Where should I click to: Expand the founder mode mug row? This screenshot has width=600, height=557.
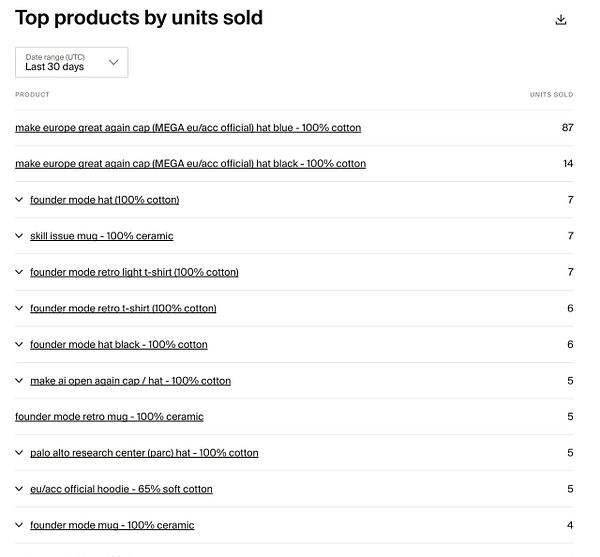point(19,525)
